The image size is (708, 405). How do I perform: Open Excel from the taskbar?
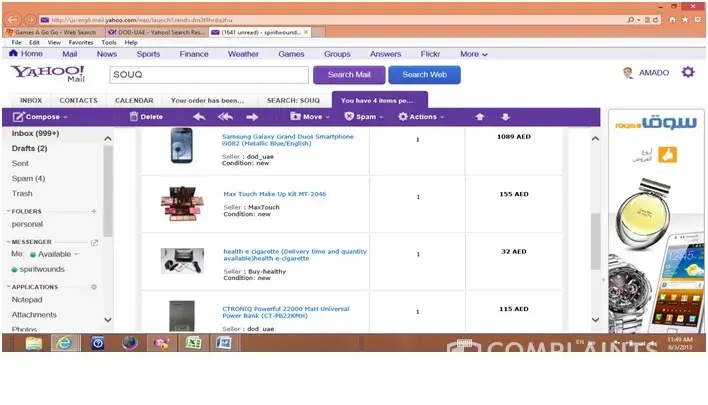193,344
